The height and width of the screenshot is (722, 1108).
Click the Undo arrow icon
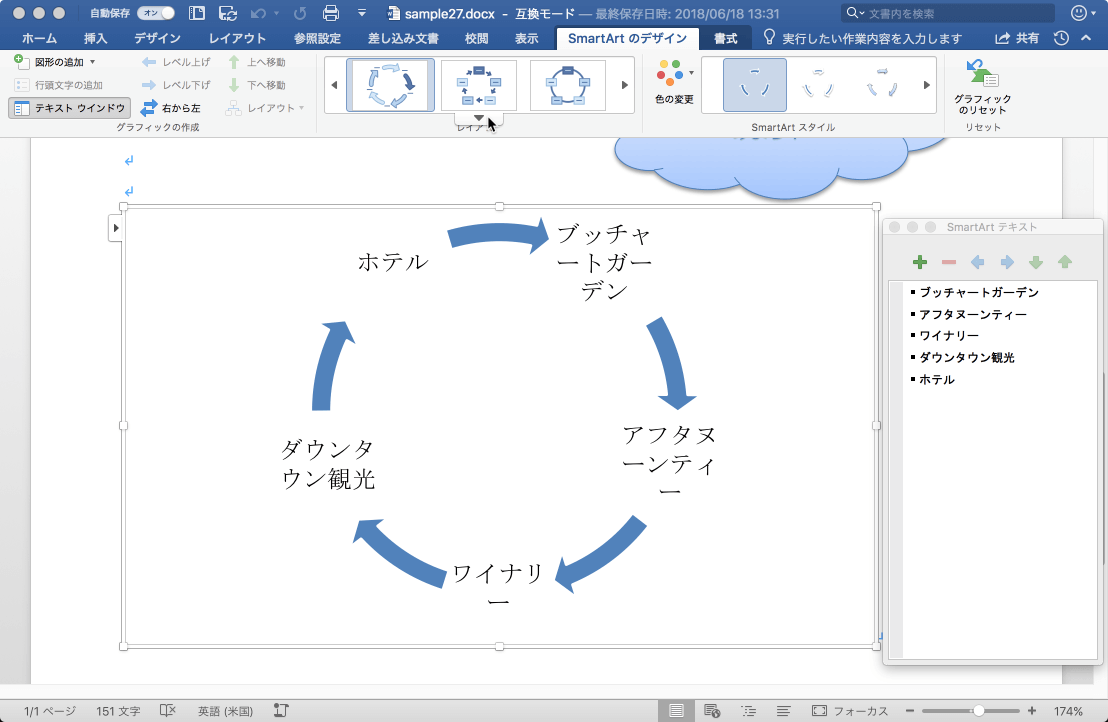(258, 13)
